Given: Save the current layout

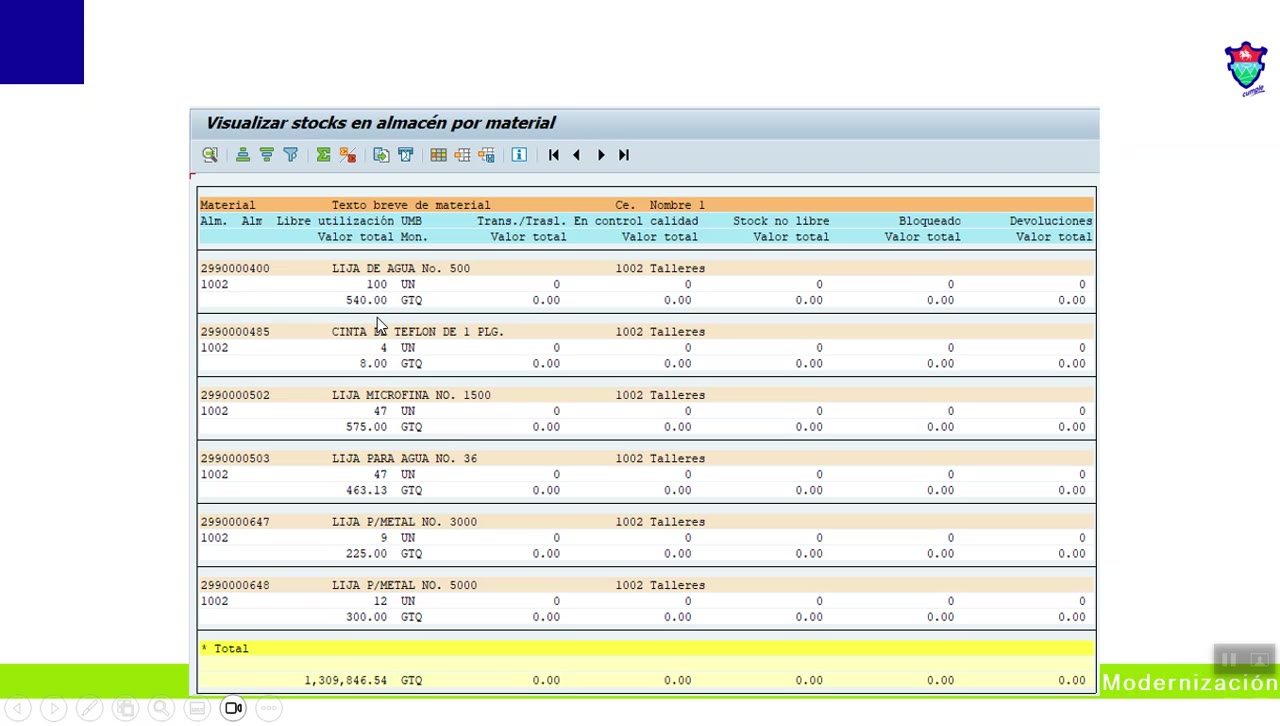Looking at the screenshot, I should click(x=486, y=154).
